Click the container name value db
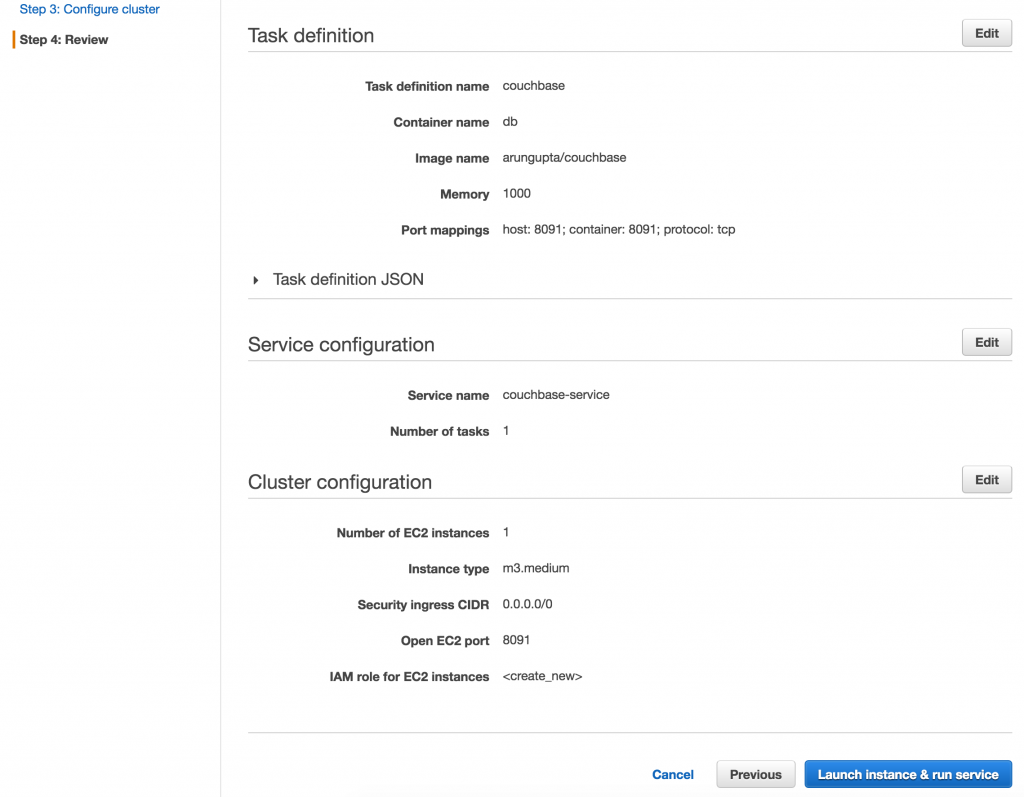The image size is (1024, 797). click(x=510, y=122)
